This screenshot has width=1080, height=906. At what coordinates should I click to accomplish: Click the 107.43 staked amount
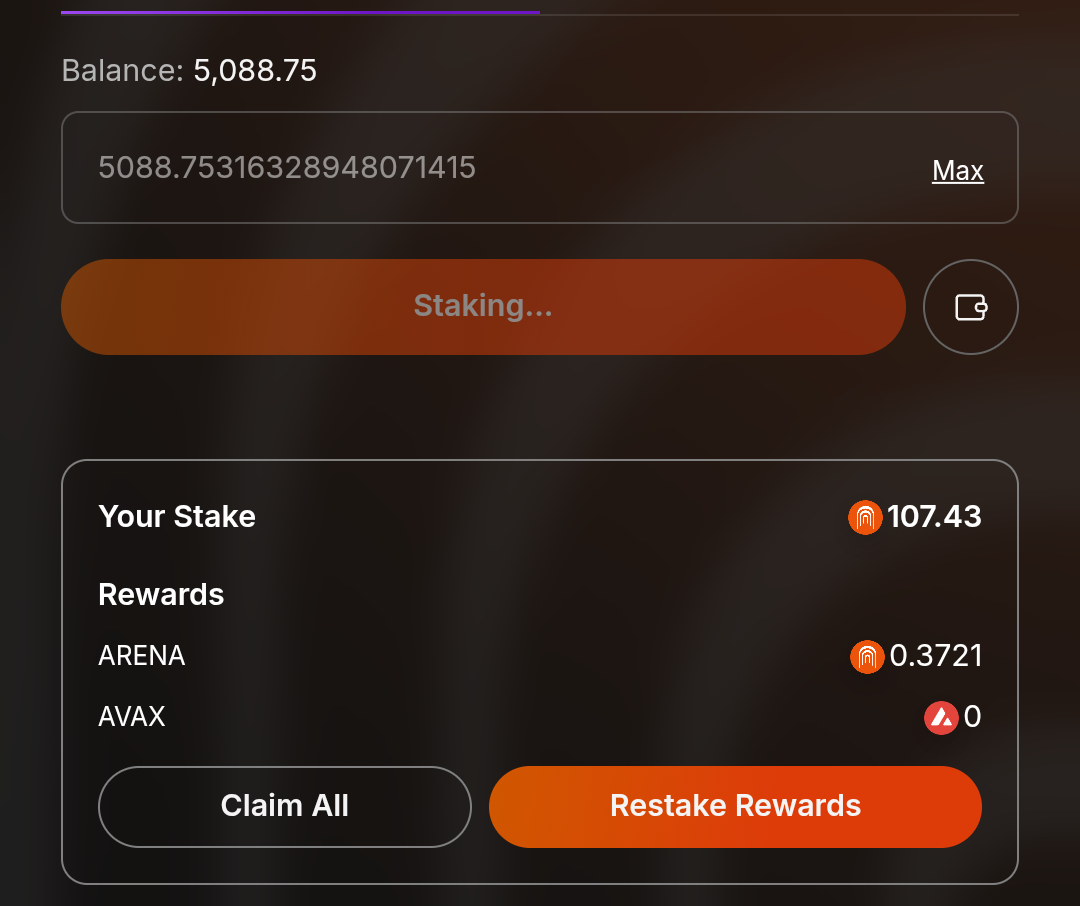coord(934,517)
